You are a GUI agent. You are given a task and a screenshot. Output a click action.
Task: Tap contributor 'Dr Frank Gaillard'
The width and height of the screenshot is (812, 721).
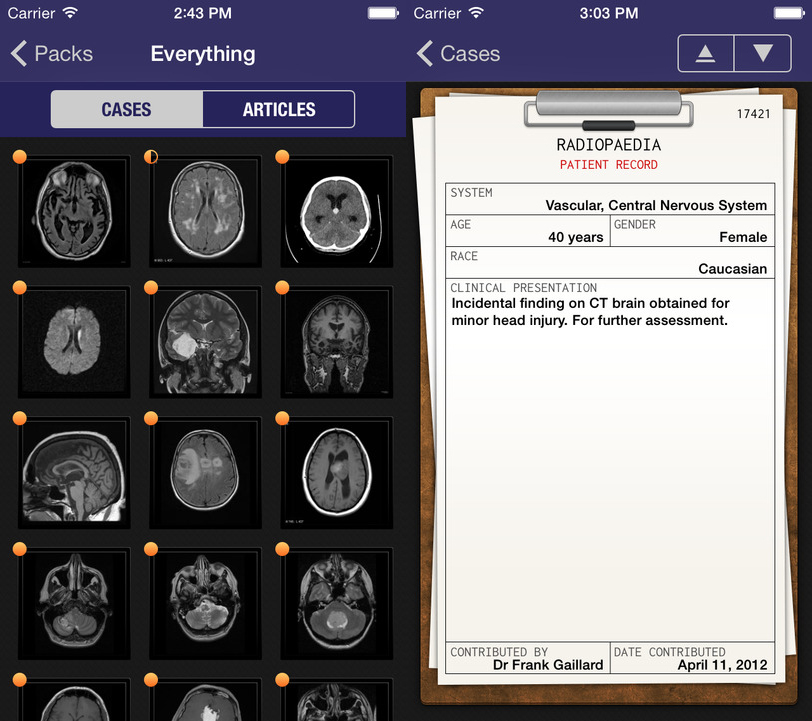click(x=548, y=665)
